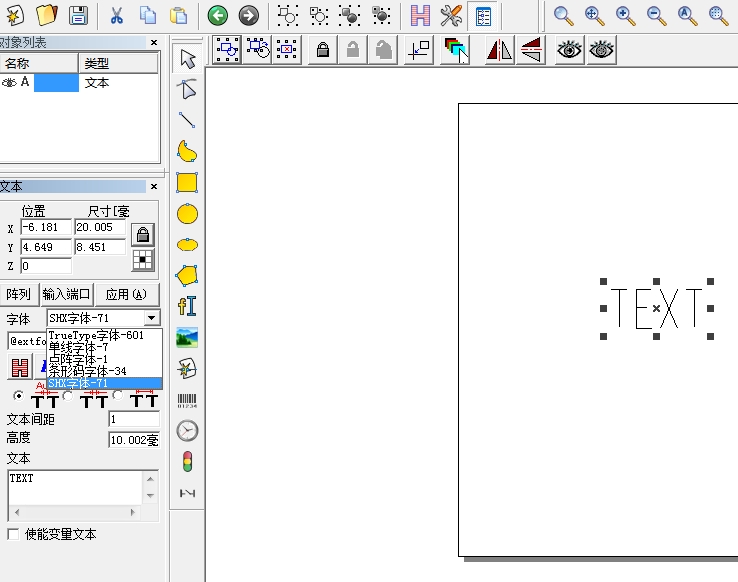The width and height of the screenshot is (738, 582).
Task: Cut the selection with the scissors icon
Action: pyautogui.click(x=116, y=15)
